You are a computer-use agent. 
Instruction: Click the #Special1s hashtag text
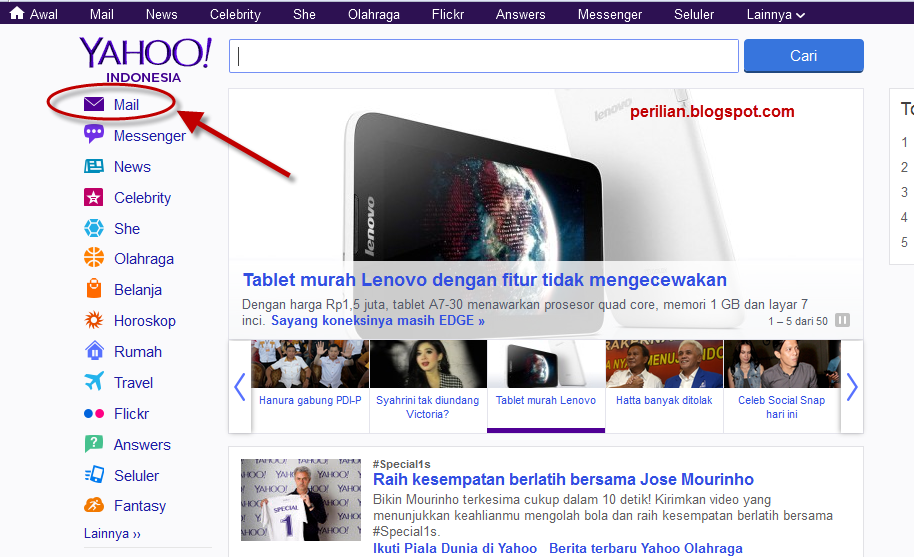pyautogui.click(x=402, y=464)
